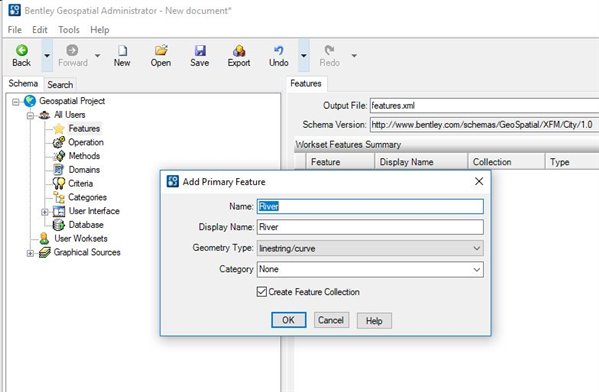Screen dimensions: 599x392
Task: Click the Features star icon
Action: pos(59,128)
